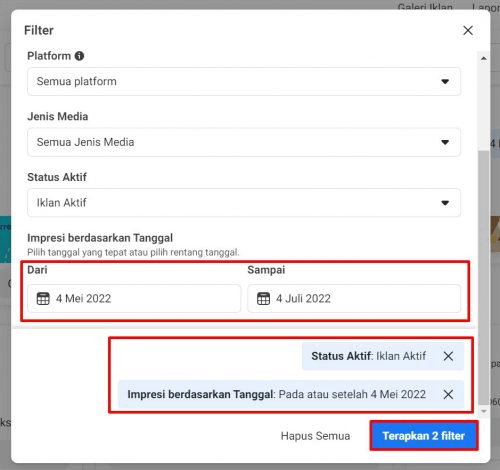Click the filter dialog scrollbar thumb
The width and height of the screenshot is (500, 470).
click(484, 277)
